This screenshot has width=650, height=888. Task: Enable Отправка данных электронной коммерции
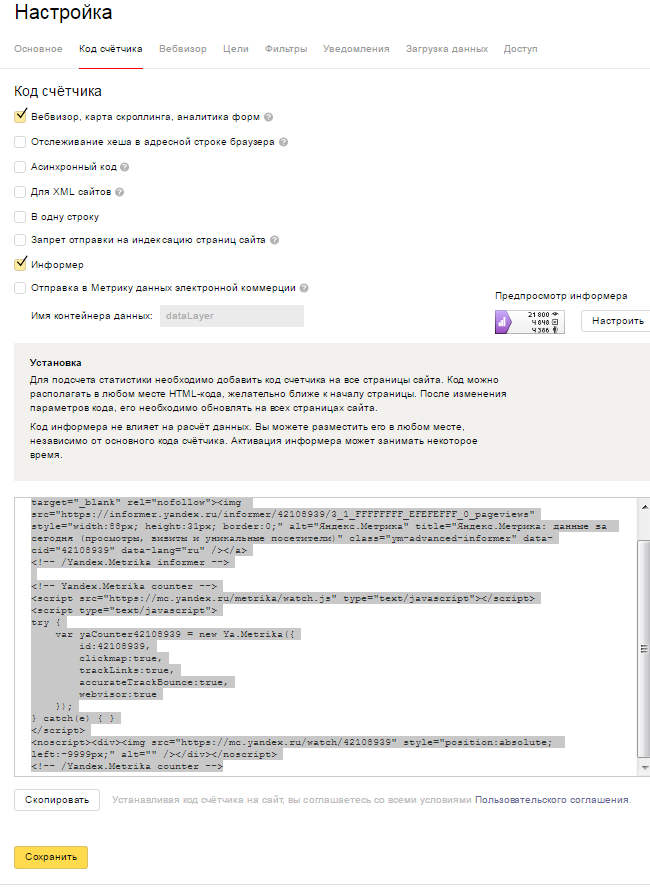[x=20, y=288]
